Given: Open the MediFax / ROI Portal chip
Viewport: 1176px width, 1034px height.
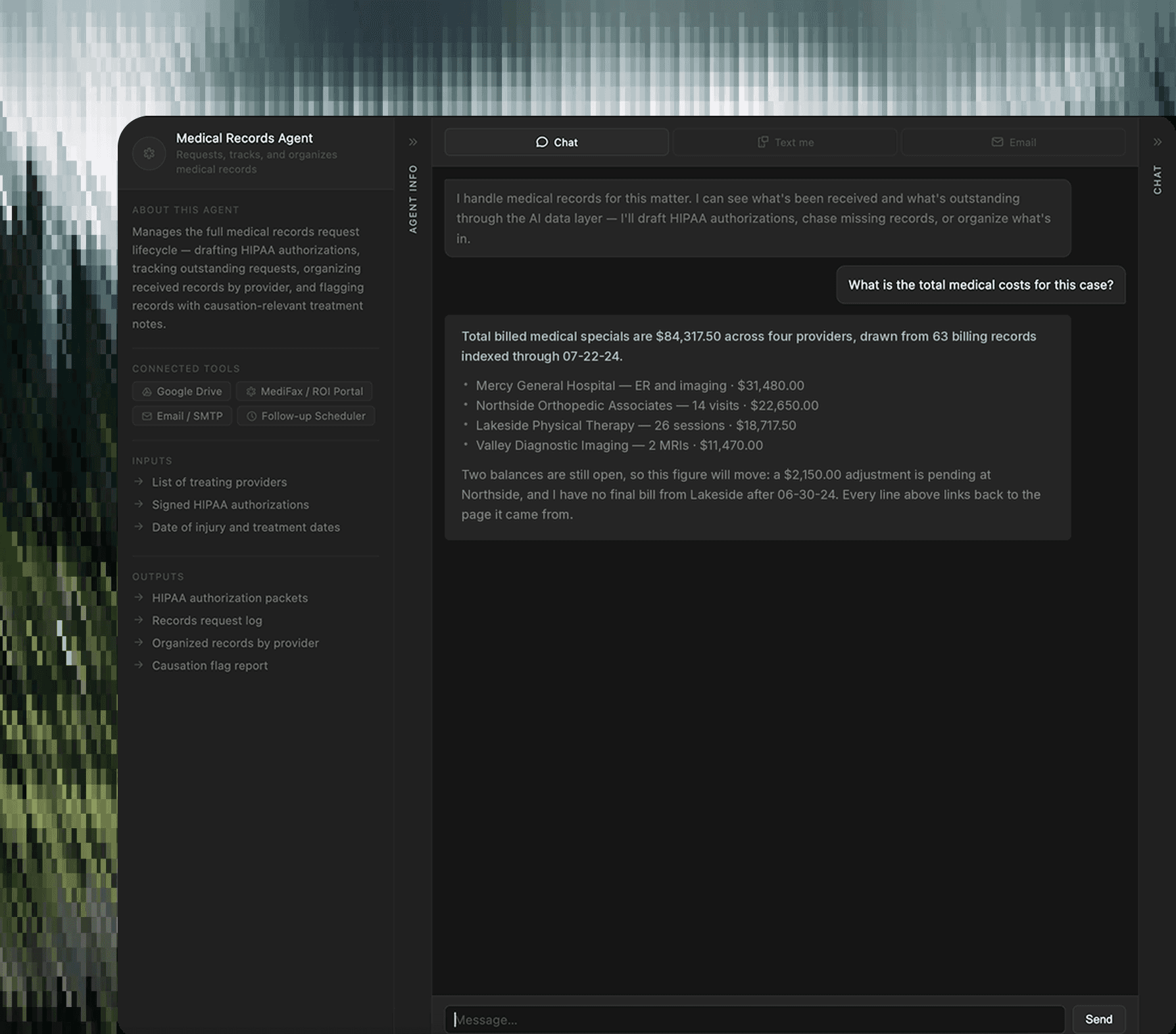Looking at the screenshot, I should tap(305, 391).
